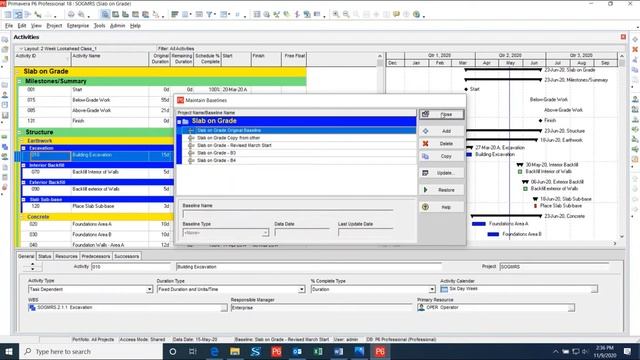Click the Filter toolbar icon
Viewport: 640px width, 360px height.
click(x=209, y=15)
